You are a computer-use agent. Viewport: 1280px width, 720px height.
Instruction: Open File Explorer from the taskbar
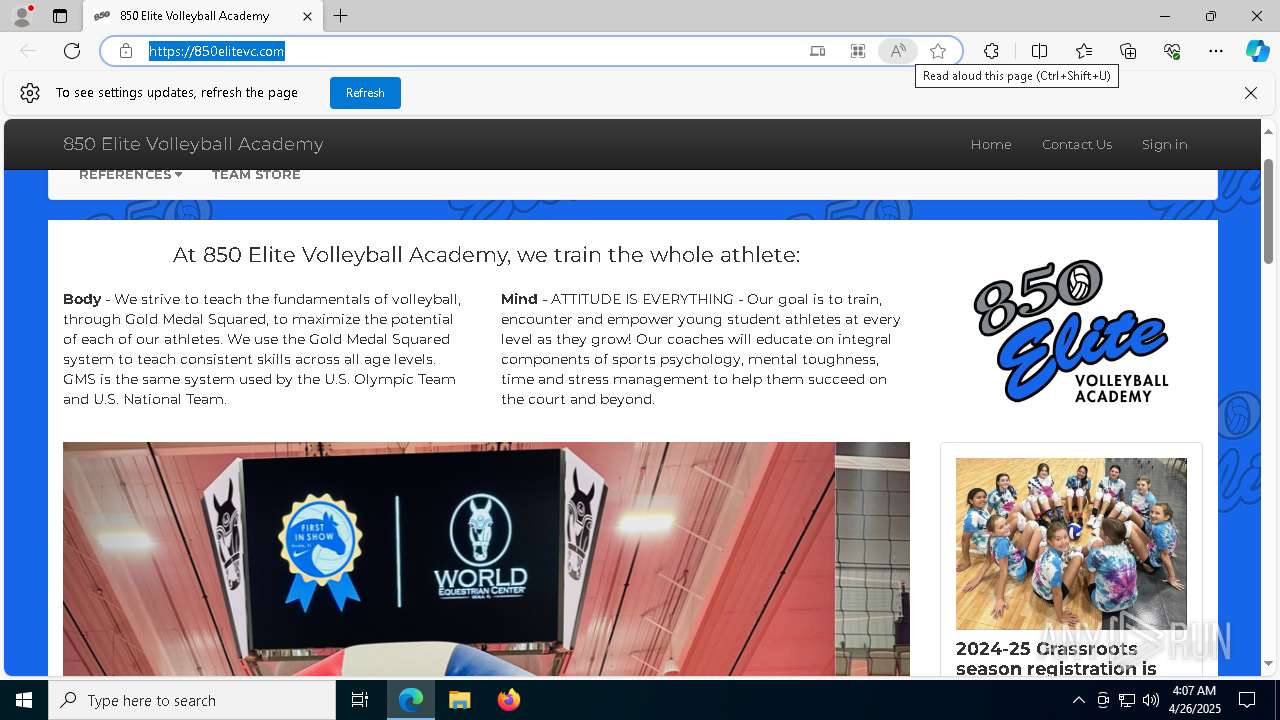[x=459, y=700]
